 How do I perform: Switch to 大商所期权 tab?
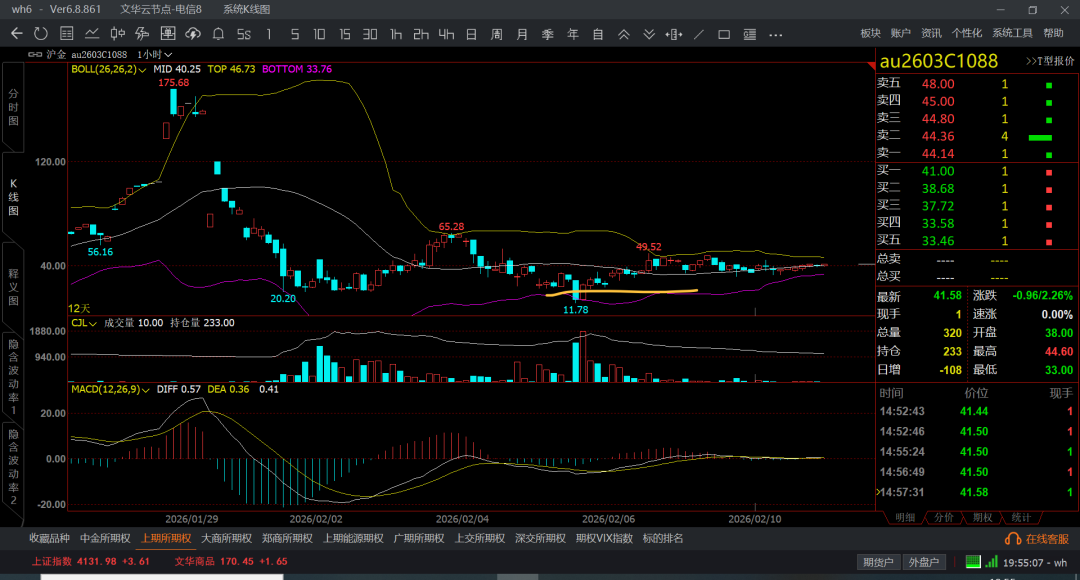(x=225, y=538)
